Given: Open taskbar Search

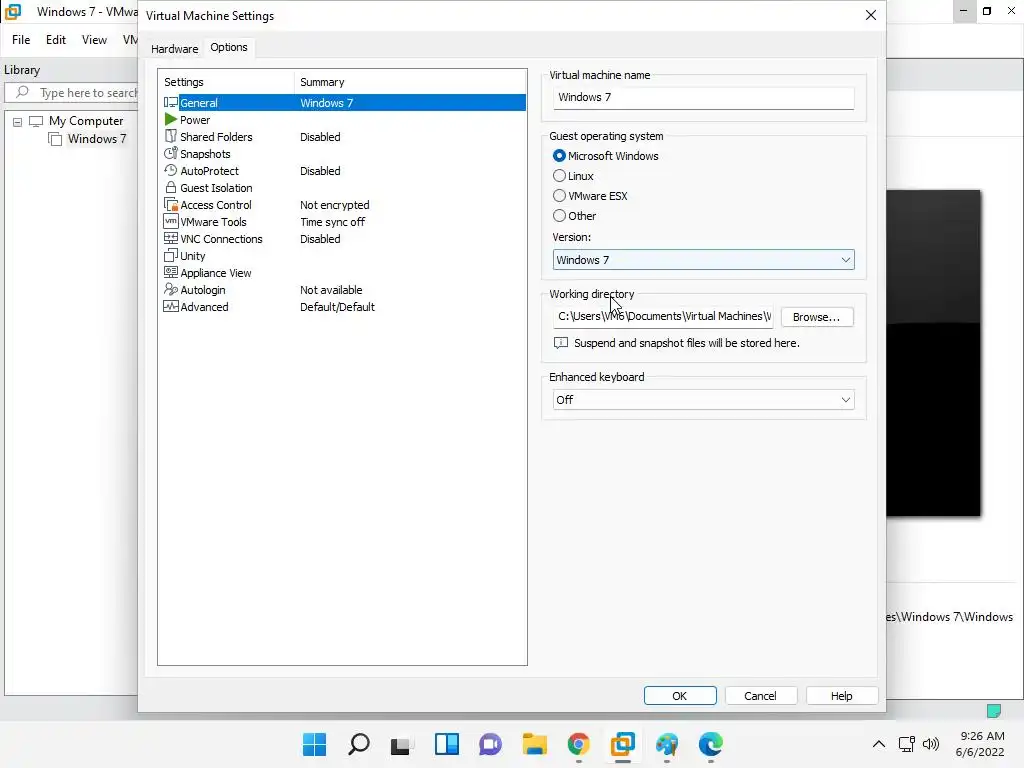Looking at the screenshot, I should [x=359, y=744].
